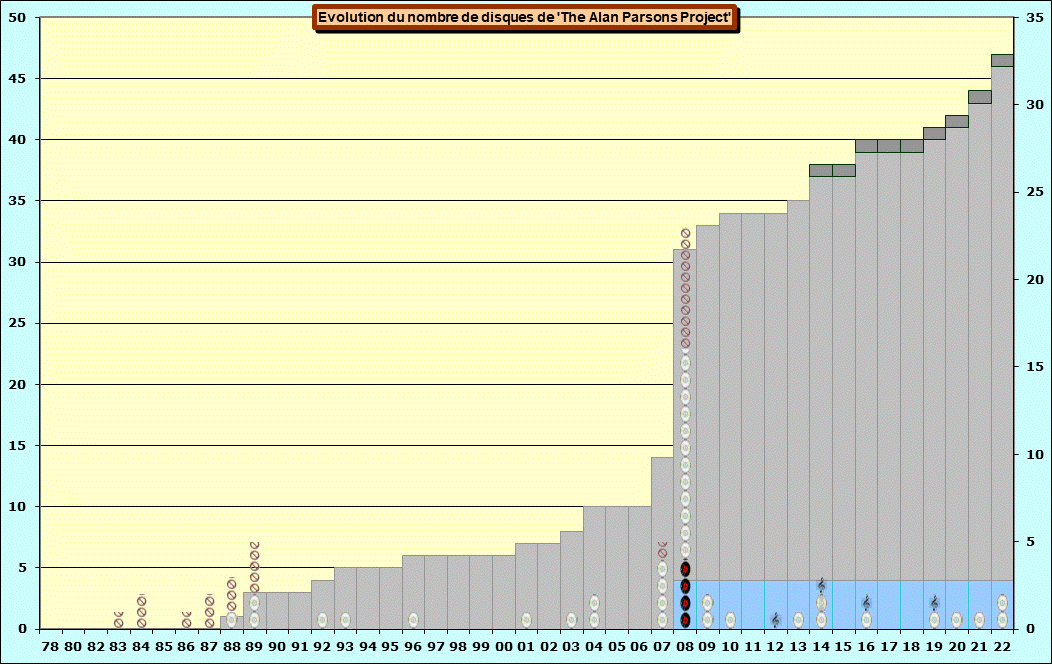This screenshot has width=1052, height=664.
Task: Click x-axis year label '96'
Action: (413, 647)
